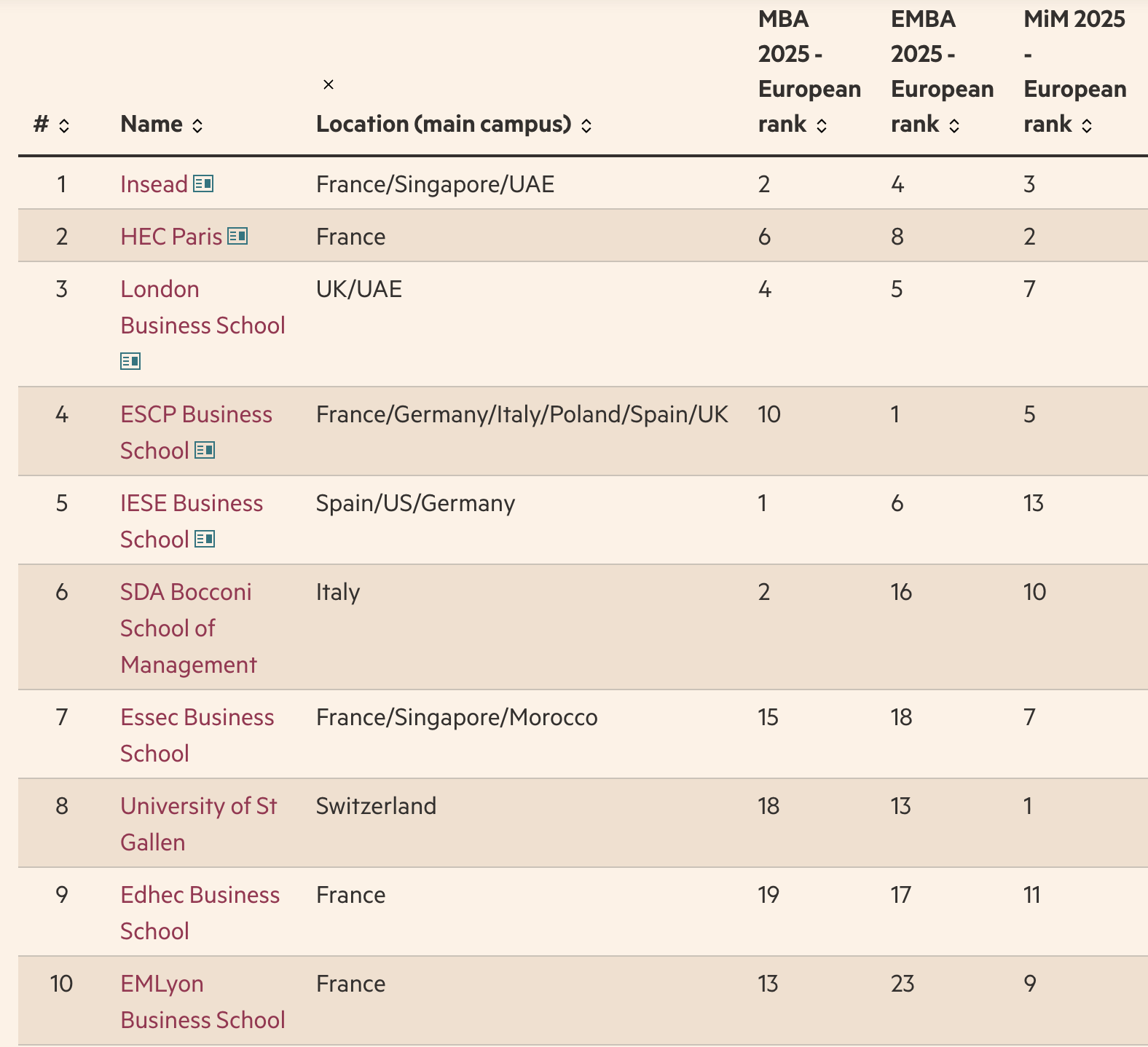The image size is (1148, 1047).
Task: Open profile icon next to Insead
Action: (203, 184)
